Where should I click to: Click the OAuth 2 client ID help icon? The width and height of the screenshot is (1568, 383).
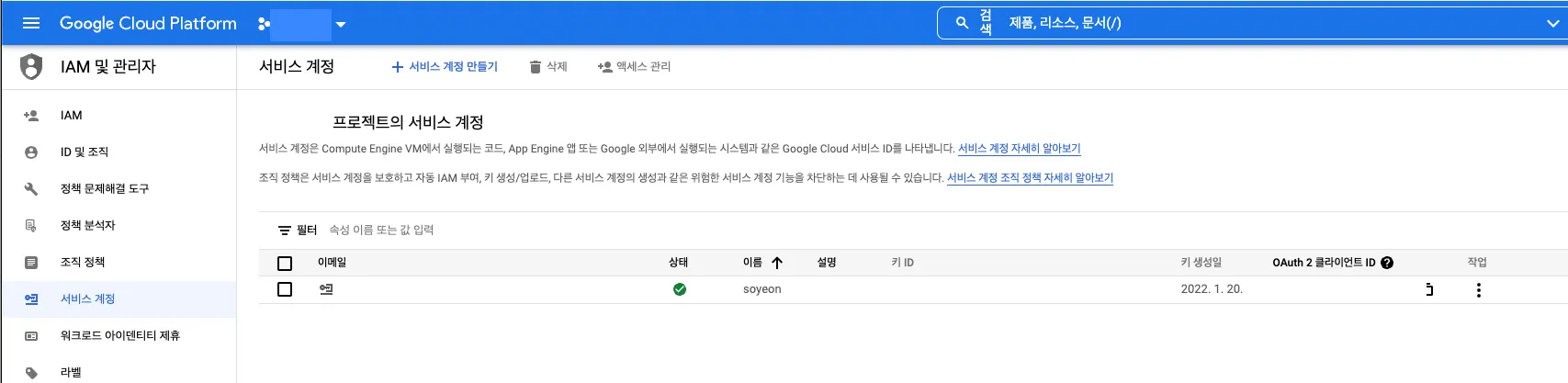[1387, 263]
